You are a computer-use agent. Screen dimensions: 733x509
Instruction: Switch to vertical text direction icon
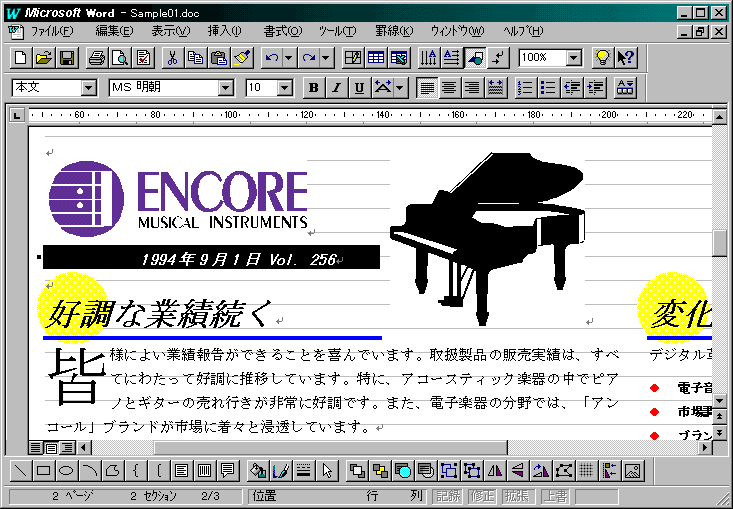point(429,58)
